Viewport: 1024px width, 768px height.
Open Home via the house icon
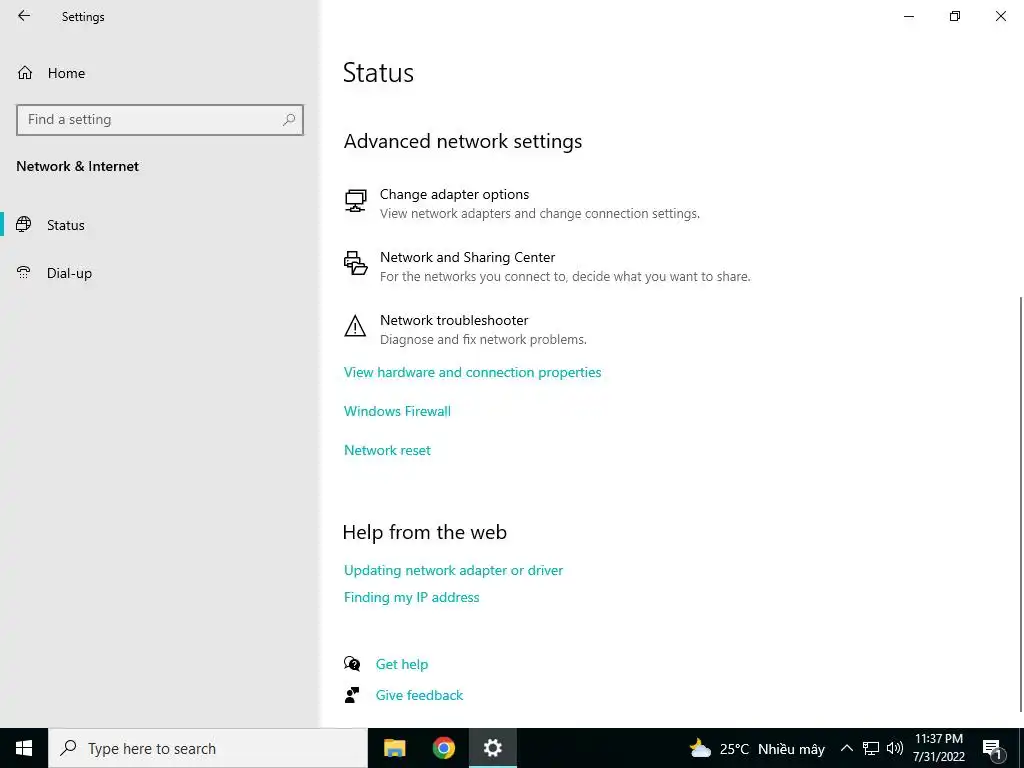(25, 72)
